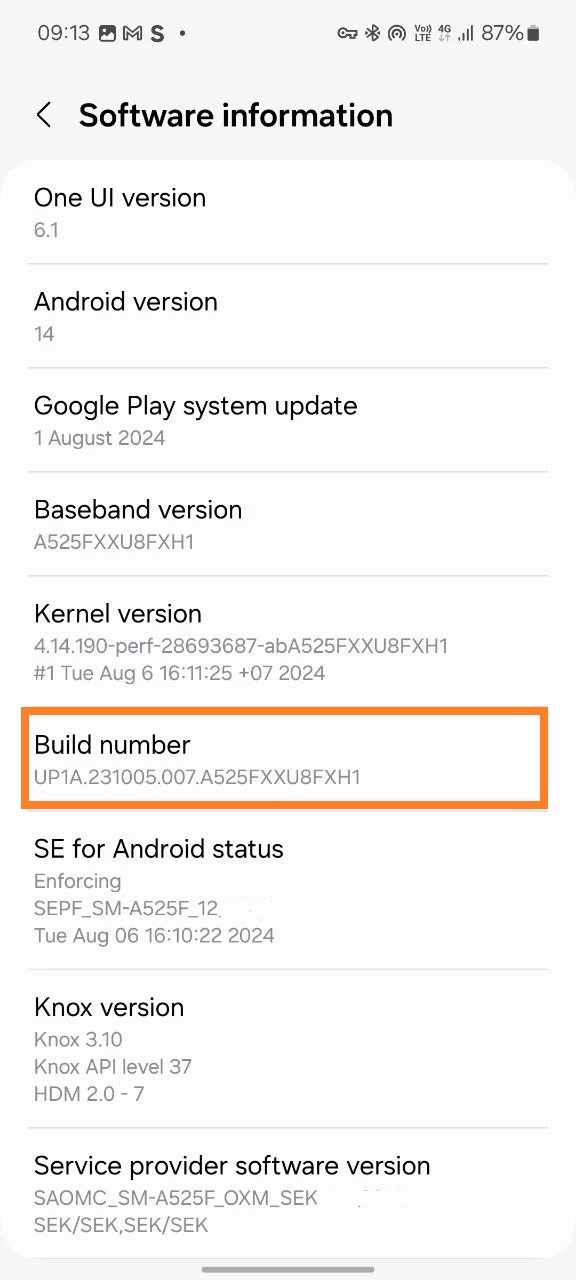Tap the Bluetooth status icon
Screen dimensions: 576x1280
(372, 33)
